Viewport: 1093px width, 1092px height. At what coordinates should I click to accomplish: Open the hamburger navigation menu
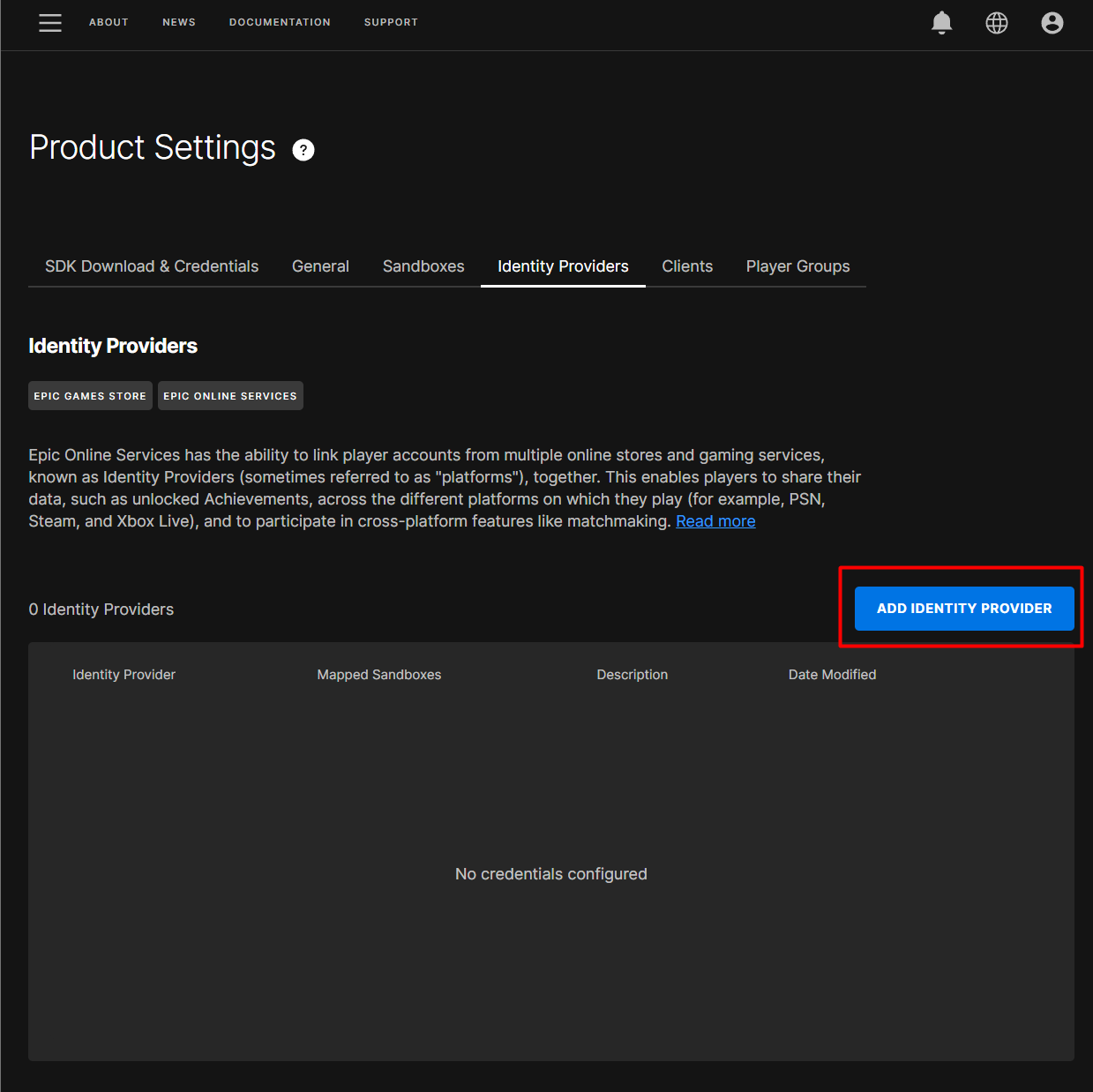[50, 23]
